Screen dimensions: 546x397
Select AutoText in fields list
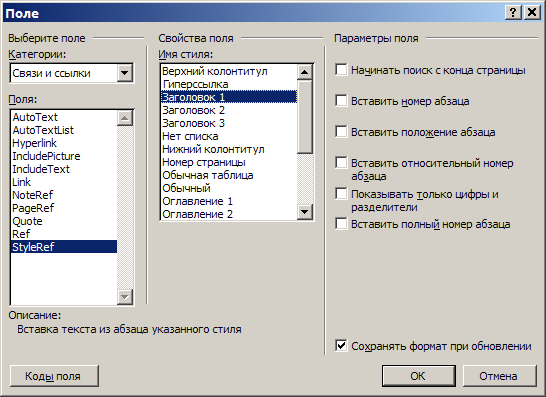[64, 117]
